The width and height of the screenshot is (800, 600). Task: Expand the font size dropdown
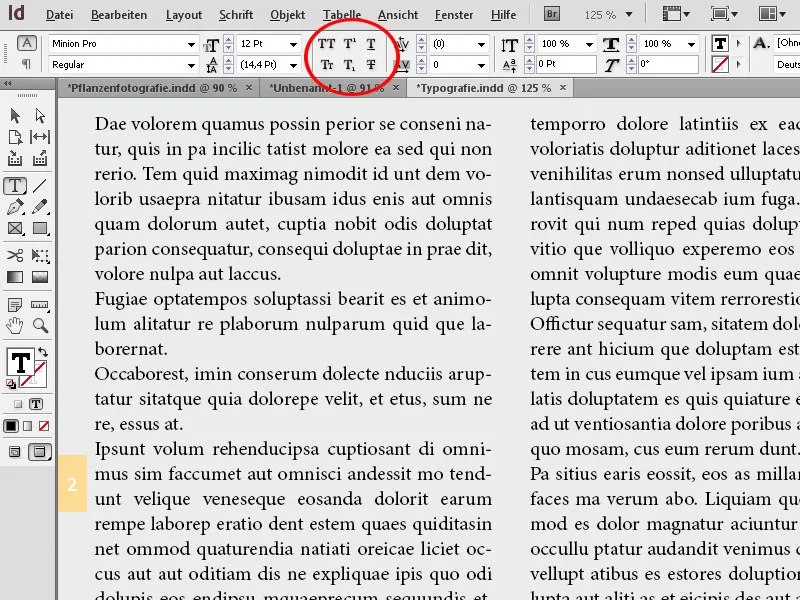[293, 45]
